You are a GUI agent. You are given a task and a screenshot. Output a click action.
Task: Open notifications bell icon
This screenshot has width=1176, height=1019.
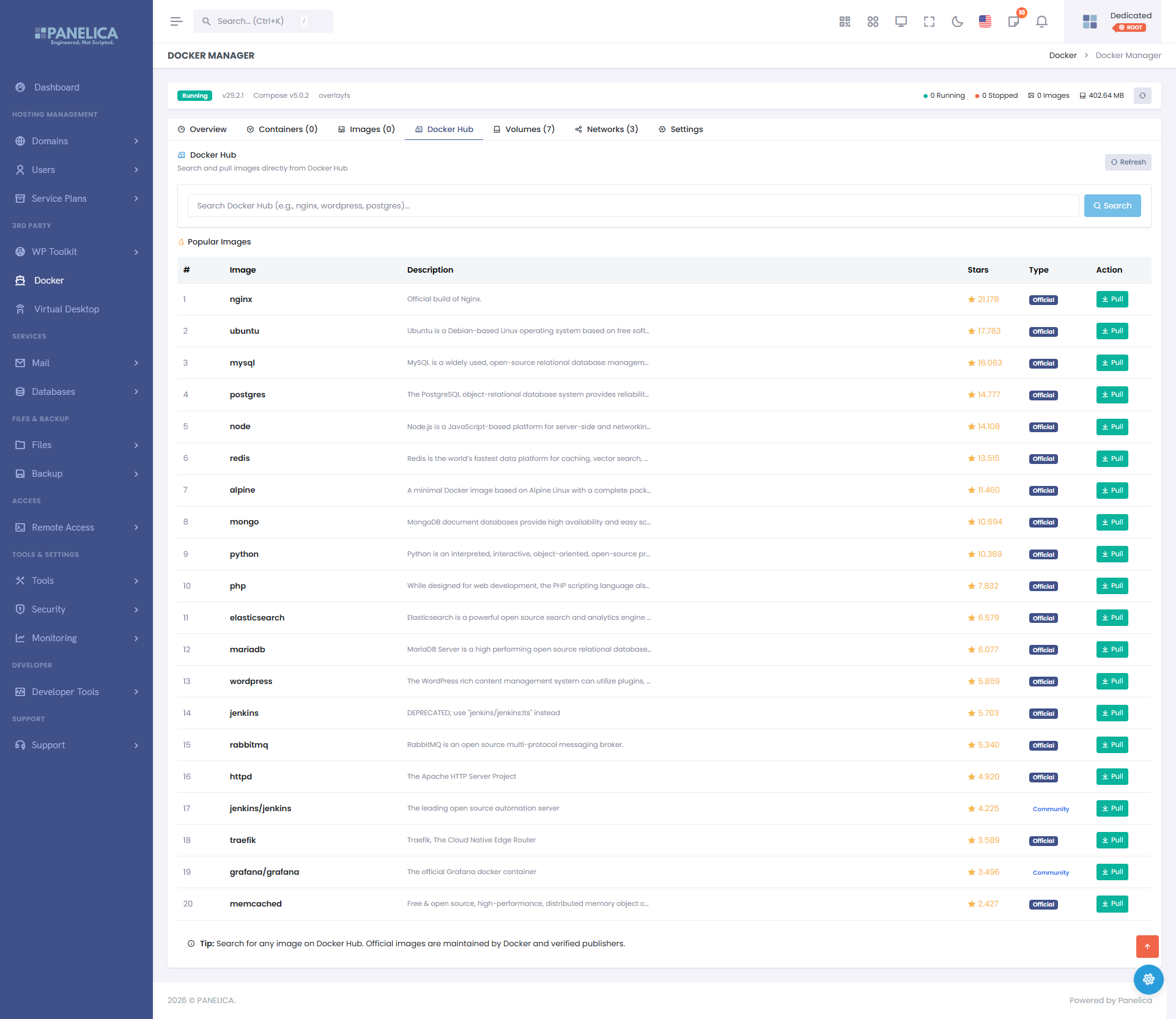(1041, 21)
